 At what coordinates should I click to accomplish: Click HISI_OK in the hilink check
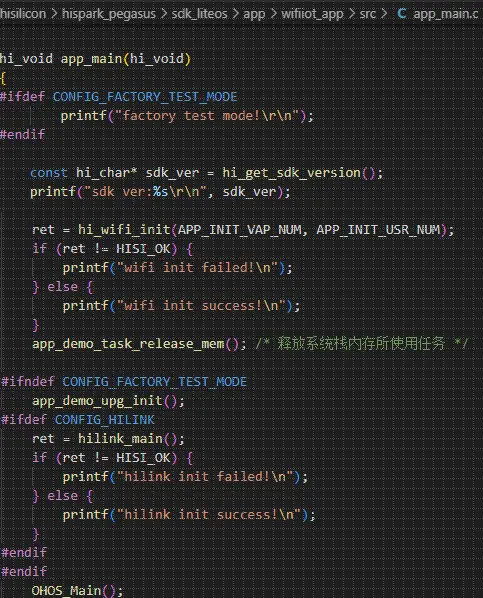143,458
